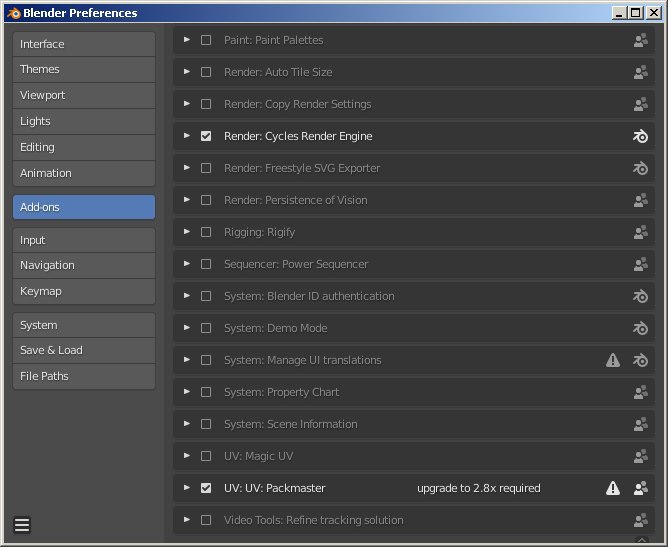
Task: Click warning triangle on UV Packmaster row
Action: pyautogui.click(x=613, y=488)
